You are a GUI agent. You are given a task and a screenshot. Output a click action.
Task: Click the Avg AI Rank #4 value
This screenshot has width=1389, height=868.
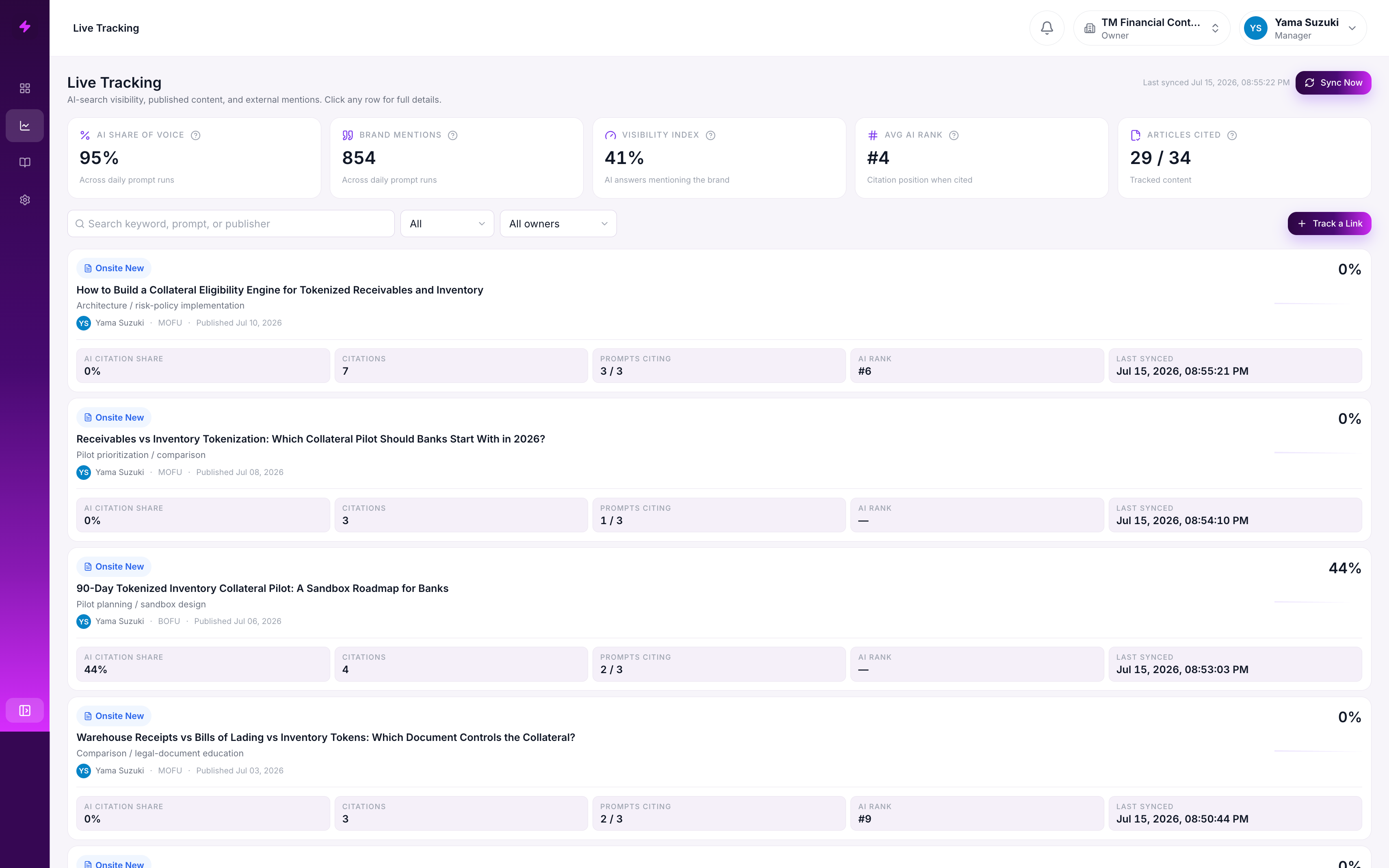pos(878,158)
